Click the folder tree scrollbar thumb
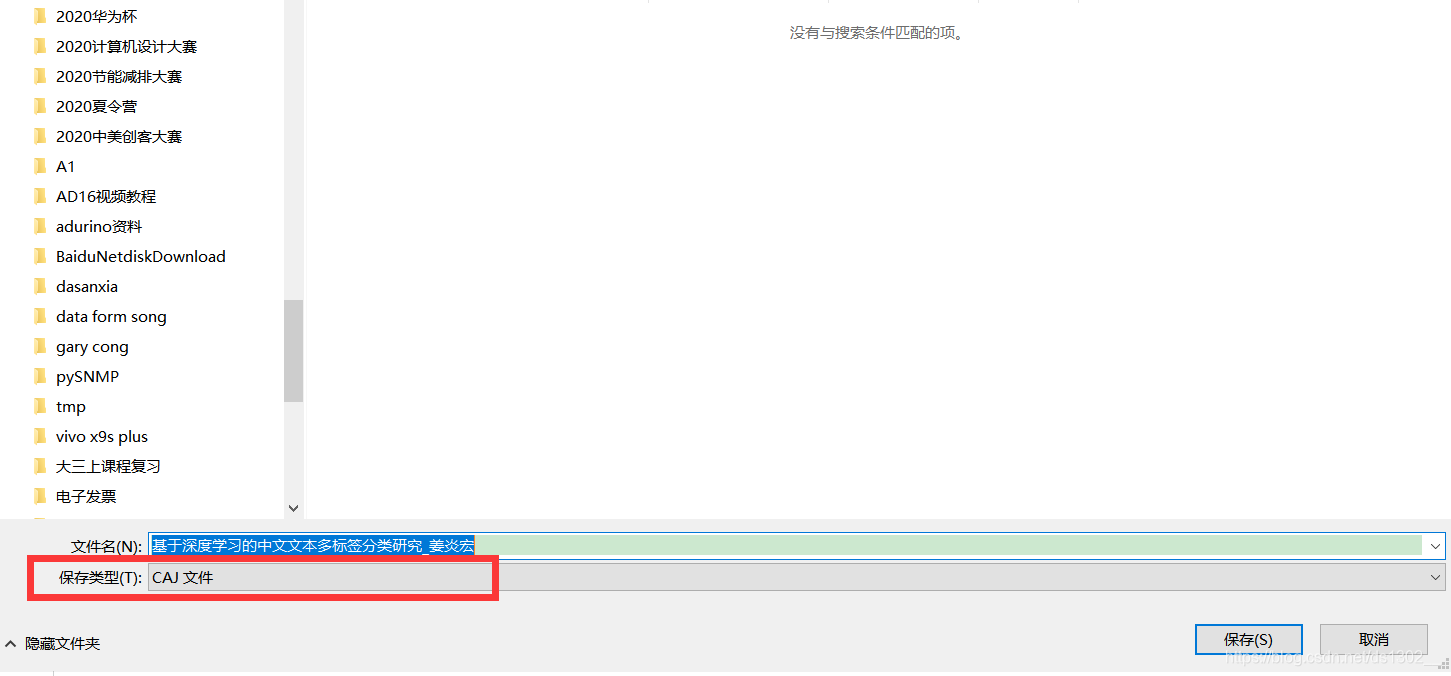1451x676 pixels. (293, 351)
